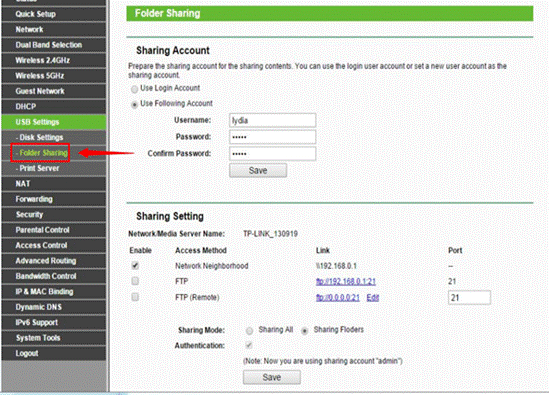This screenshot has width=549, height=395.
Task: Click Logout in the sidebar
Action: 54,353
